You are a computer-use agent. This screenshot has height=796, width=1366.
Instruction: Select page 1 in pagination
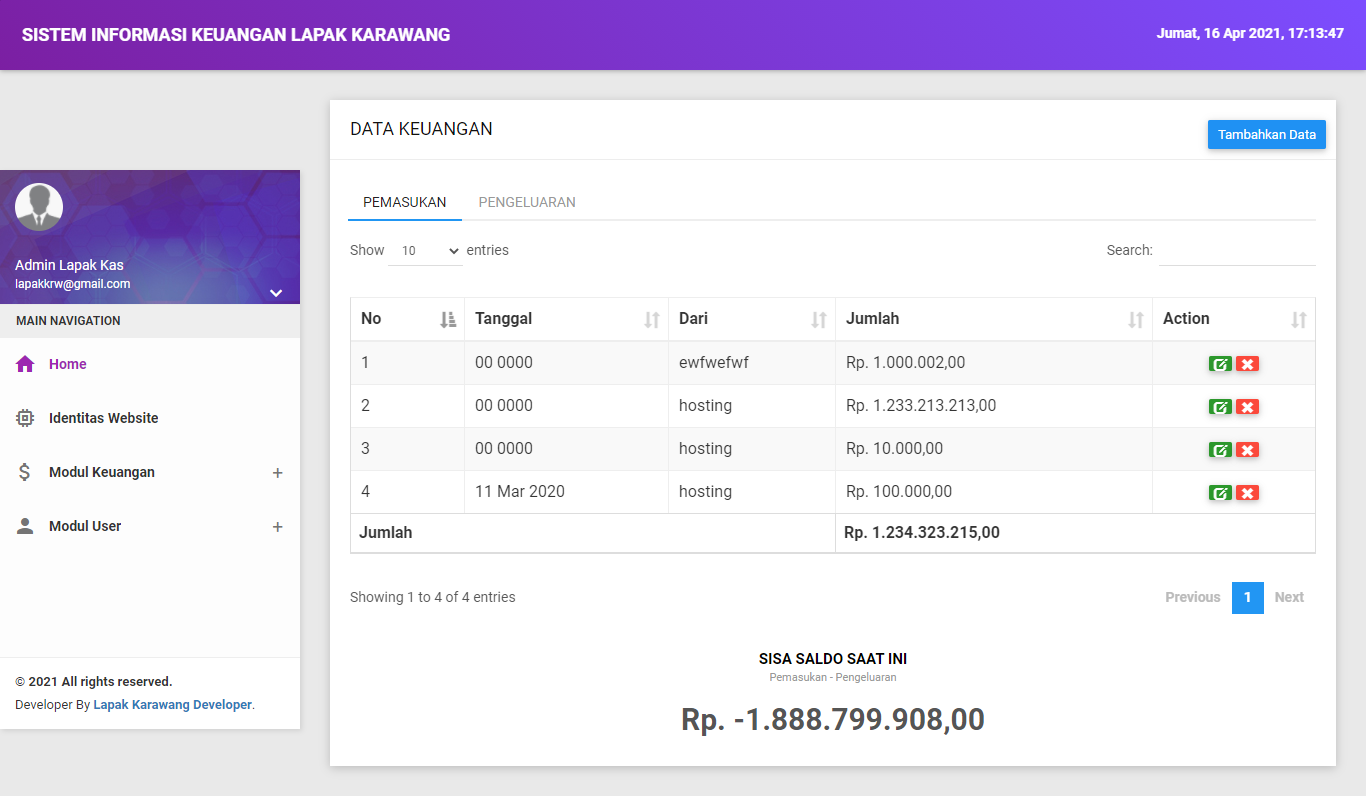pyautogui.click(x=1248, y=597)
